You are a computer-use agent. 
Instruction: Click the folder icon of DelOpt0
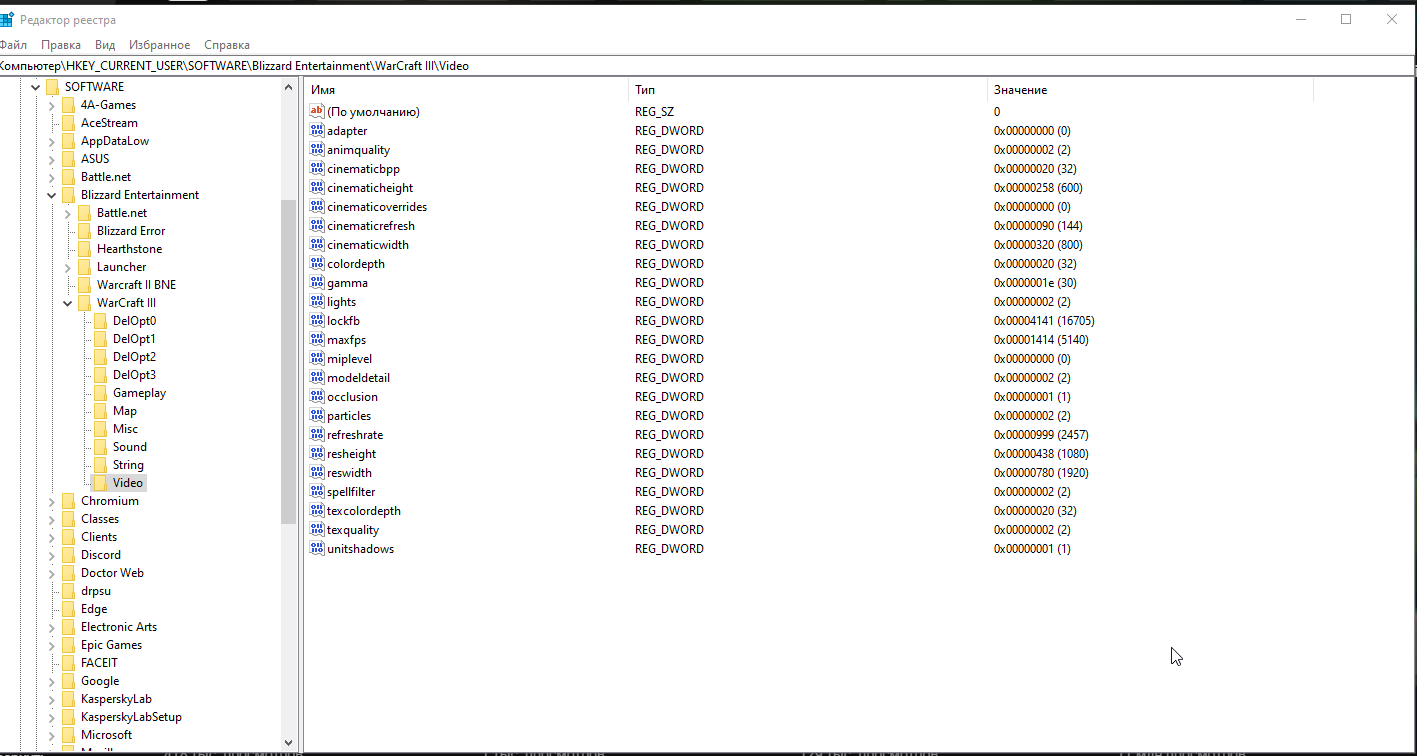(100, 321)
